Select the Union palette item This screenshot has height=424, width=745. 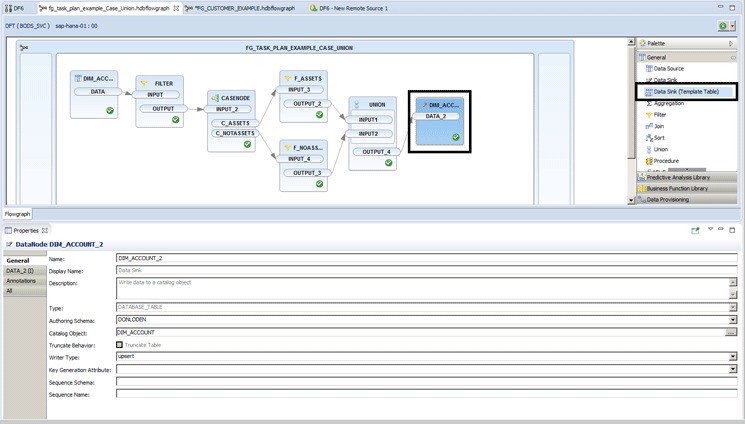pos(661,149)
